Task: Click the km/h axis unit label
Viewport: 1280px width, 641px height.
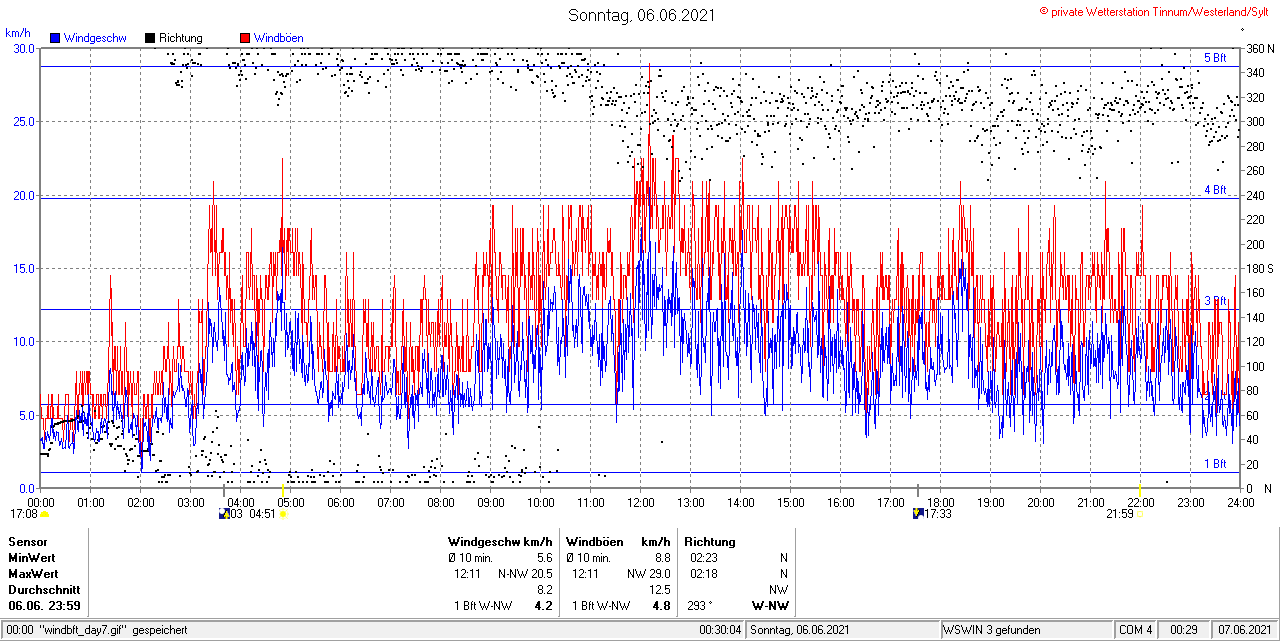Action: point(18,33)
